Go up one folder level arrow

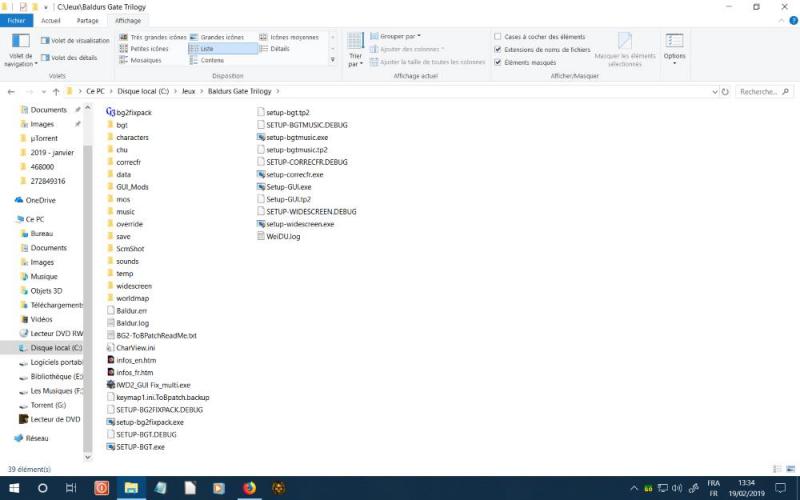click(56, 92)
